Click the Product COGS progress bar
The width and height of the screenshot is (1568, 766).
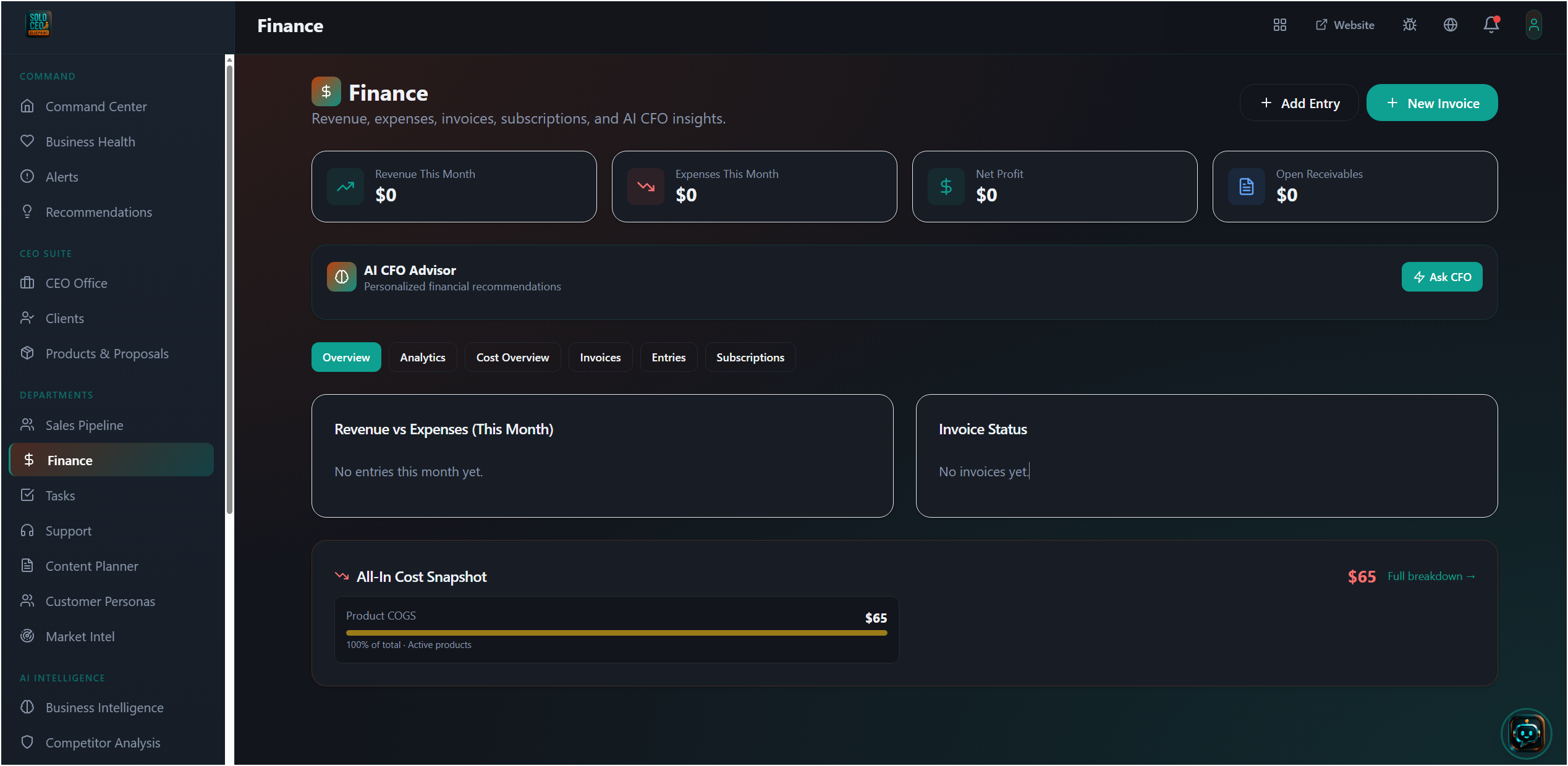tap(616, 633)
